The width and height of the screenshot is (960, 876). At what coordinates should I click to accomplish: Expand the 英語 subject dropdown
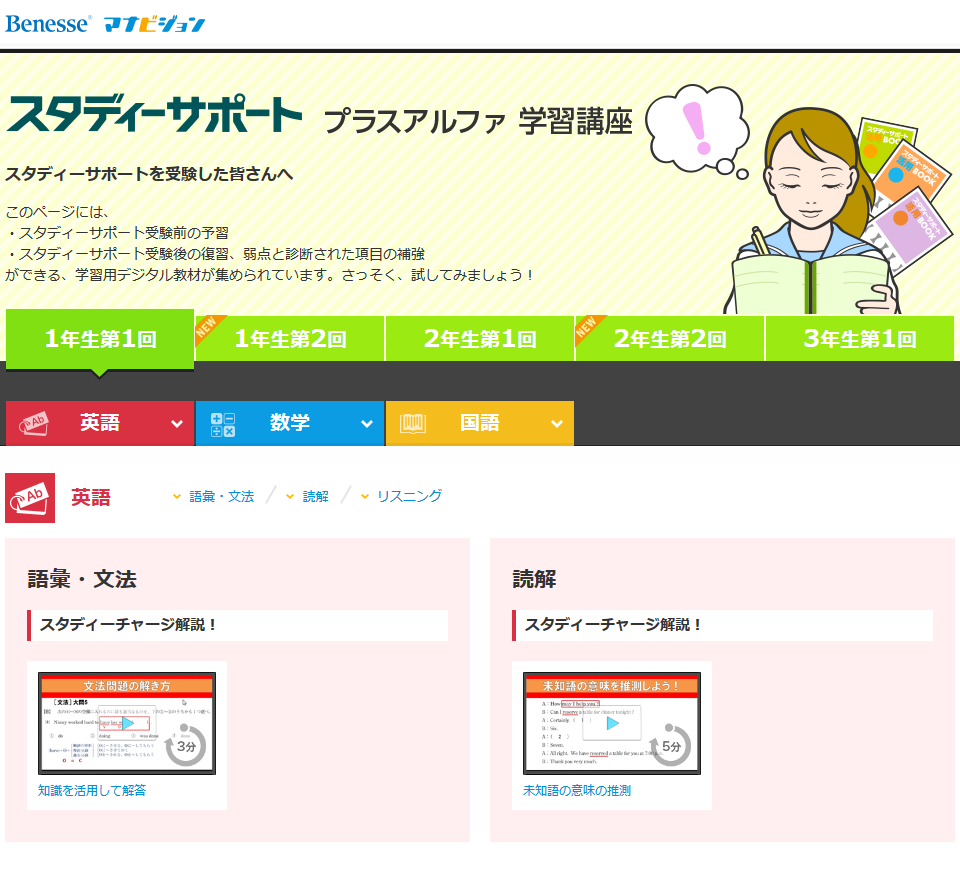pos(100,423)
